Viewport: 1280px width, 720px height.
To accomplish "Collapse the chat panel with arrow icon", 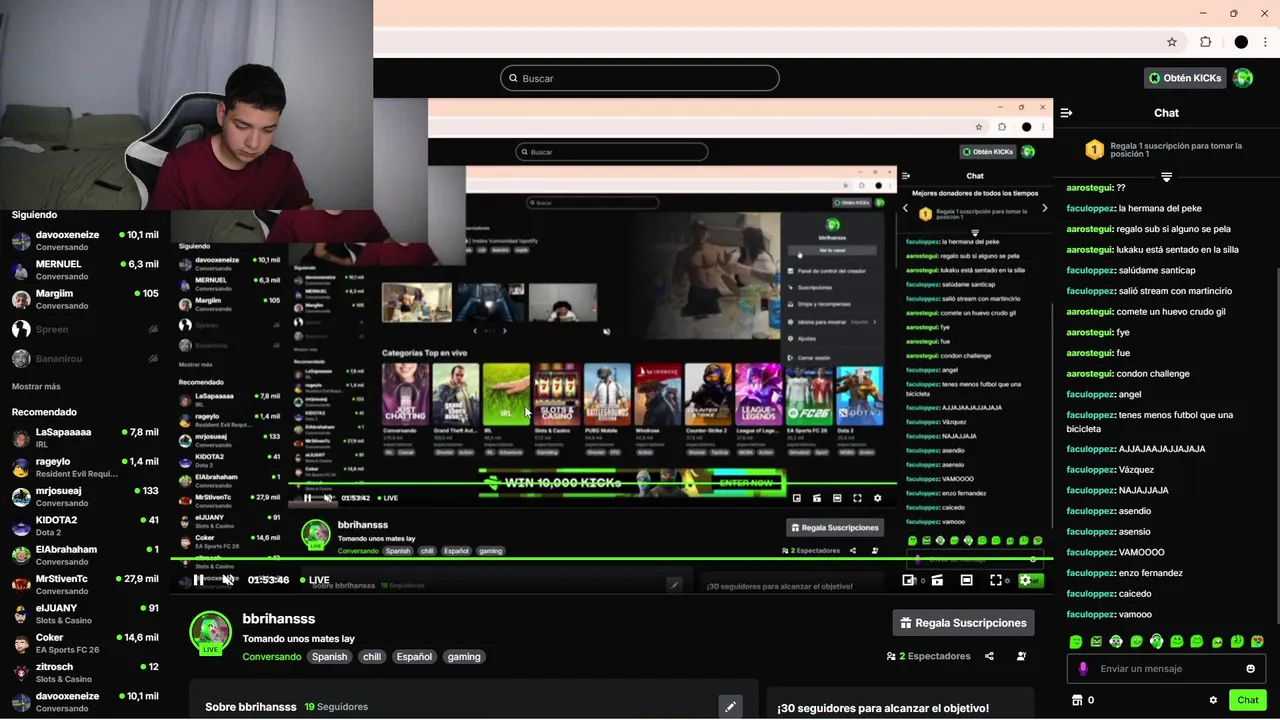I will pos(1066,113).
